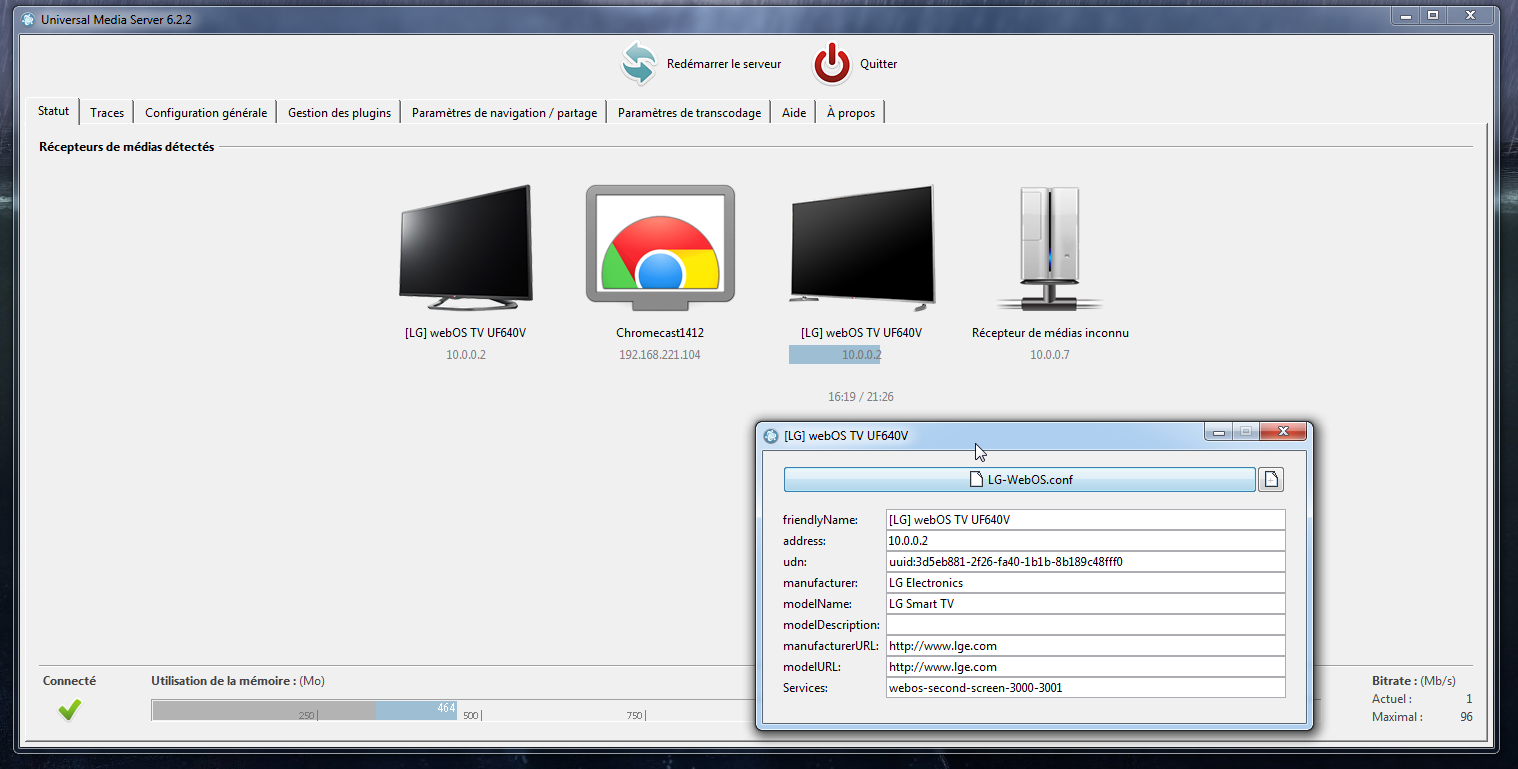Screen dimensions: 1518x769
Task: Click the friendlyName field
Action: (1085, 520)
